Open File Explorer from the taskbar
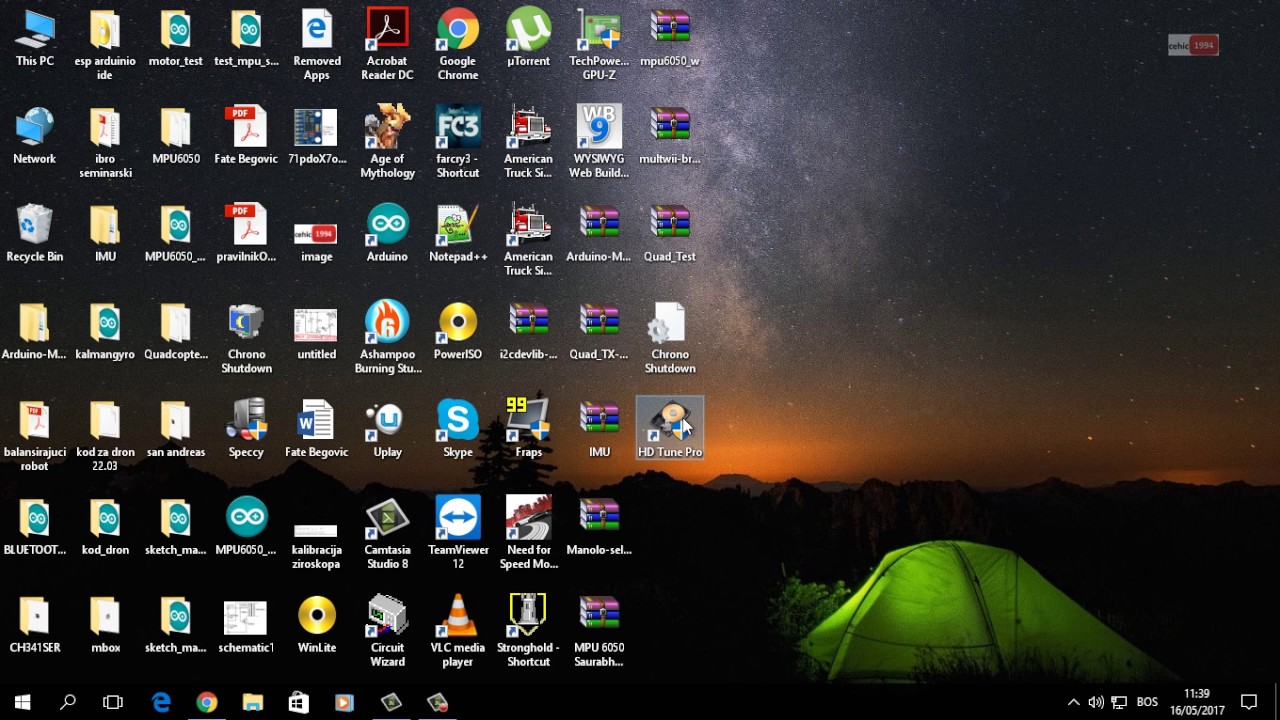 click(252, 702)
